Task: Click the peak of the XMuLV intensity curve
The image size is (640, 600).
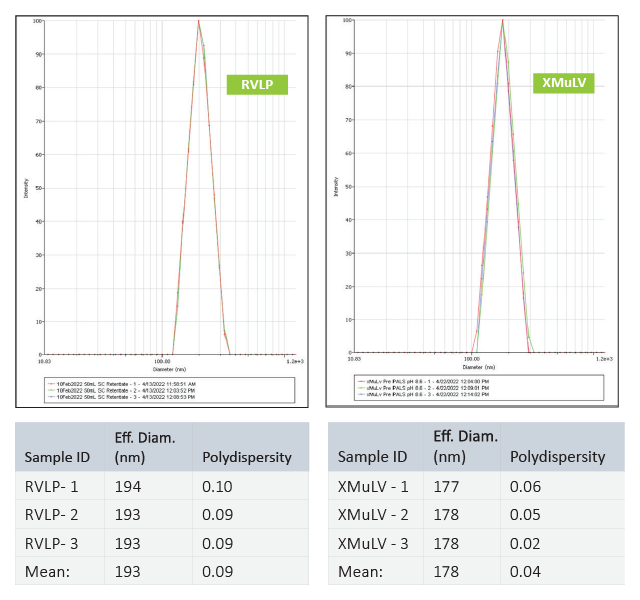Action: (x=502, y=21)
